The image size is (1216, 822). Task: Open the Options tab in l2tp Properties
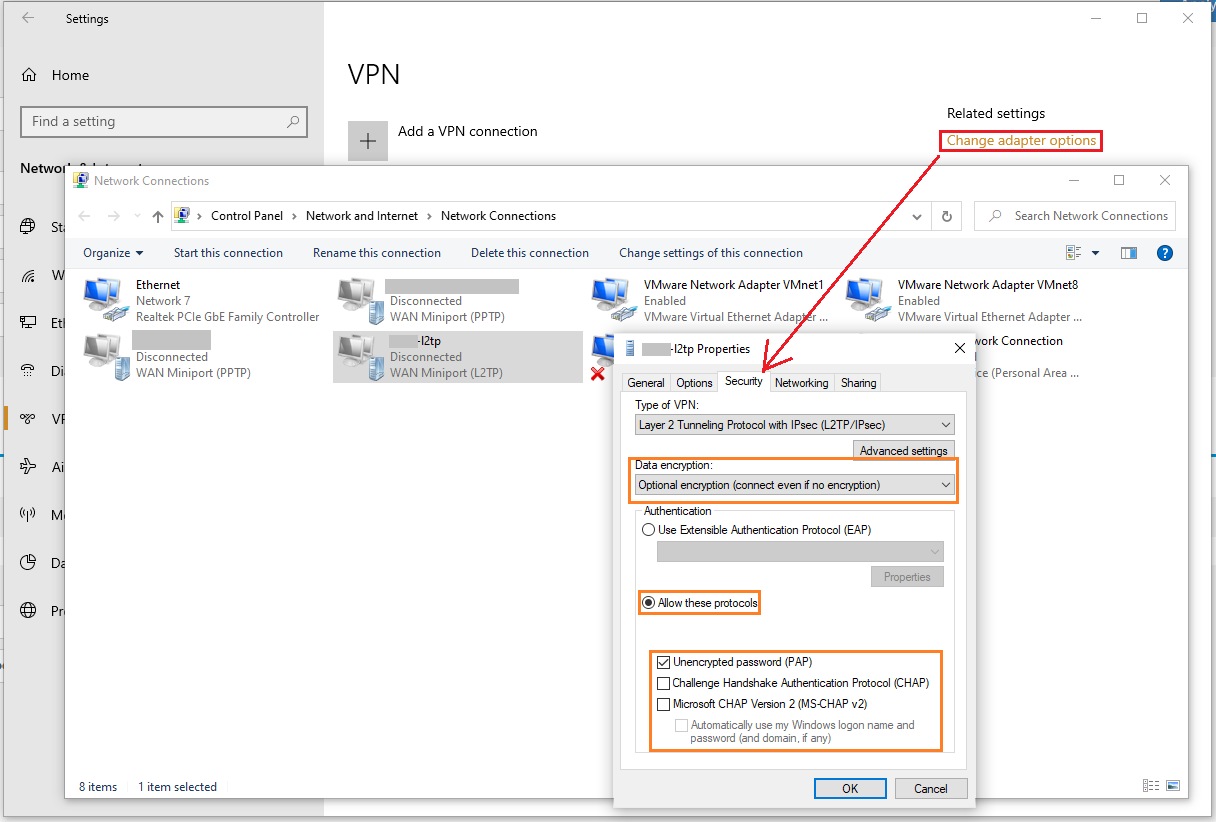click(x=694, y=382)
